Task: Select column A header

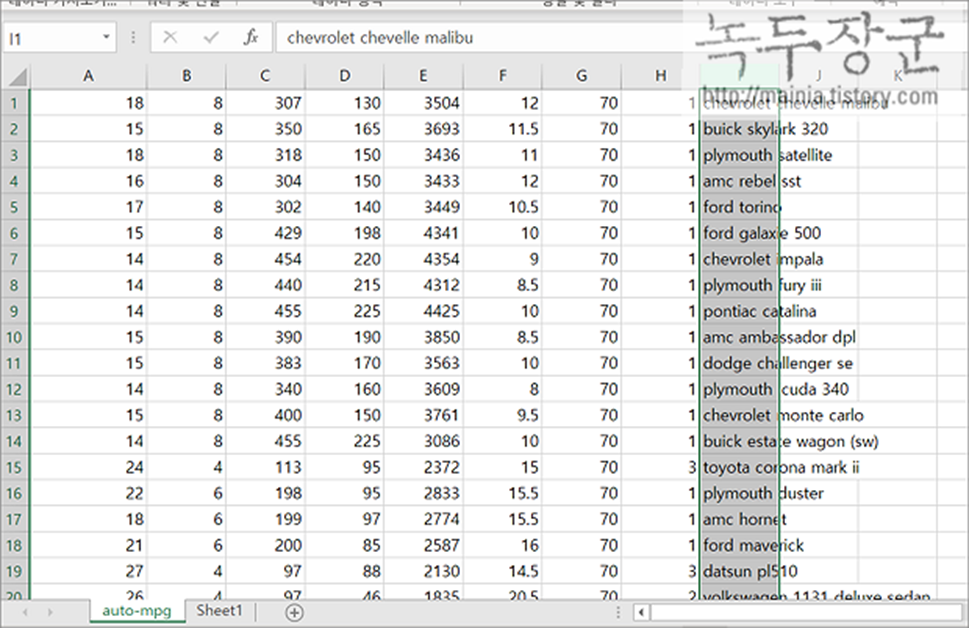Action: [x=88, y=76]
